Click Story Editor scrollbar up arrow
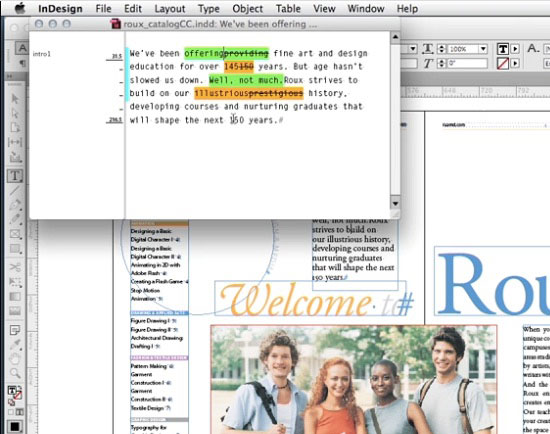The image size is (550, 434). click(x=395, y=37)
